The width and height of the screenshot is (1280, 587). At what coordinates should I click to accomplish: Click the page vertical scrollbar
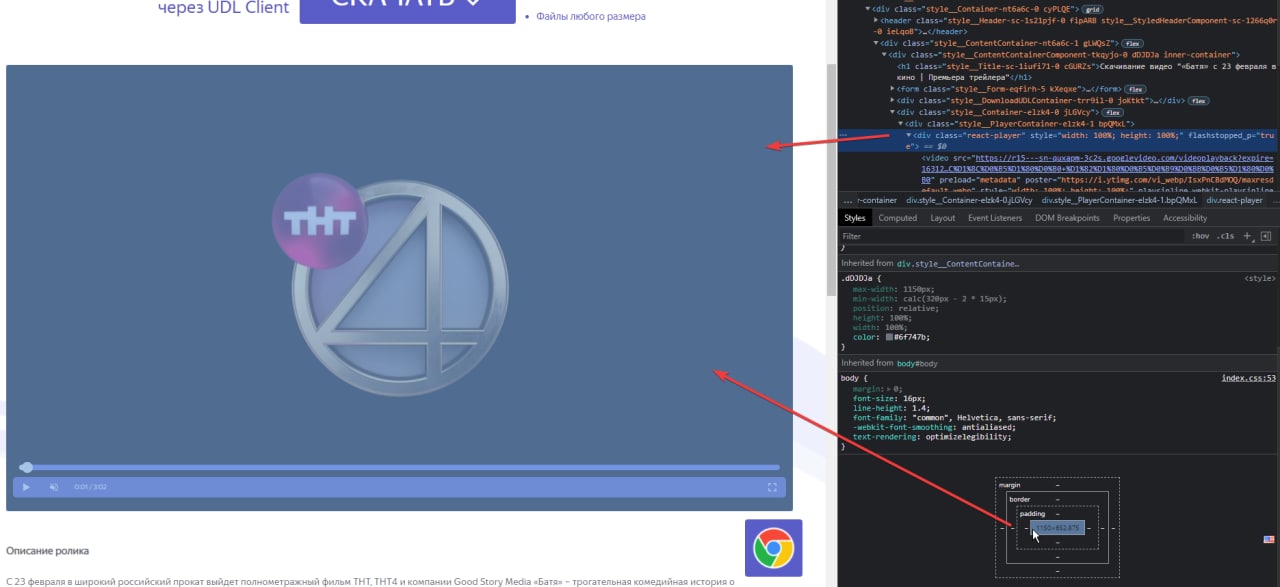tap(831, 180)
